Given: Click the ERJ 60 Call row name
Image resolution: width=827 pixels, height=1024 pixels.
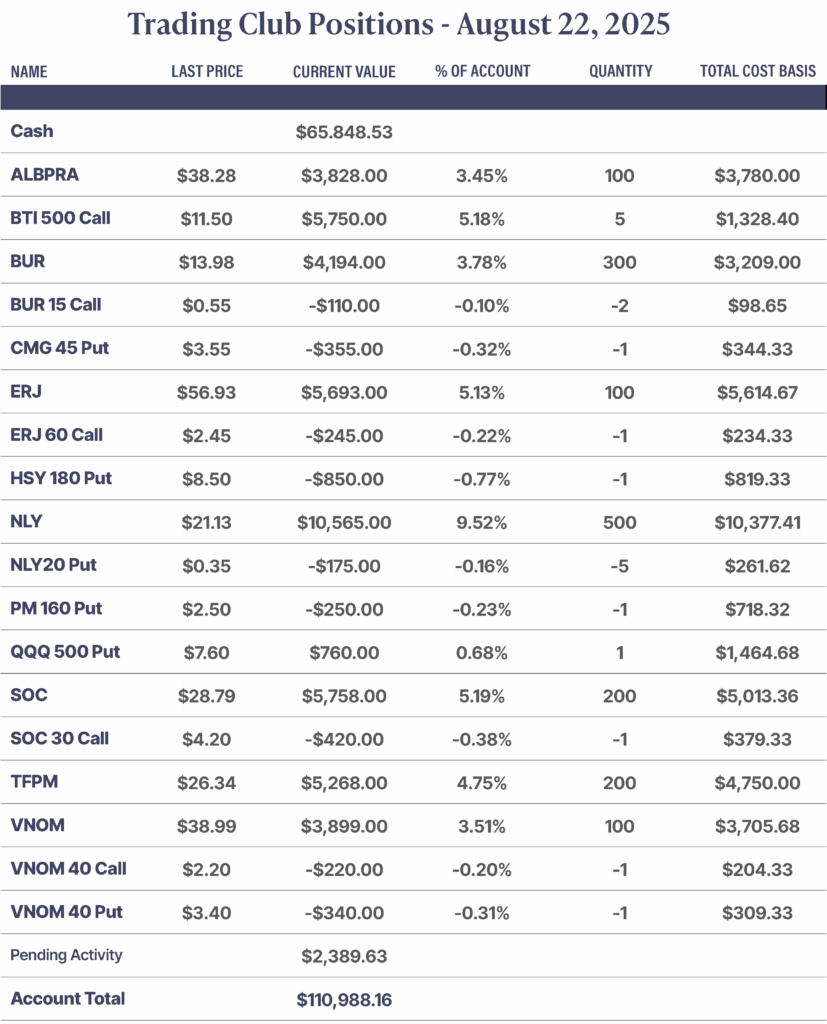Looking at the screenshot, I should click(57, 435).
